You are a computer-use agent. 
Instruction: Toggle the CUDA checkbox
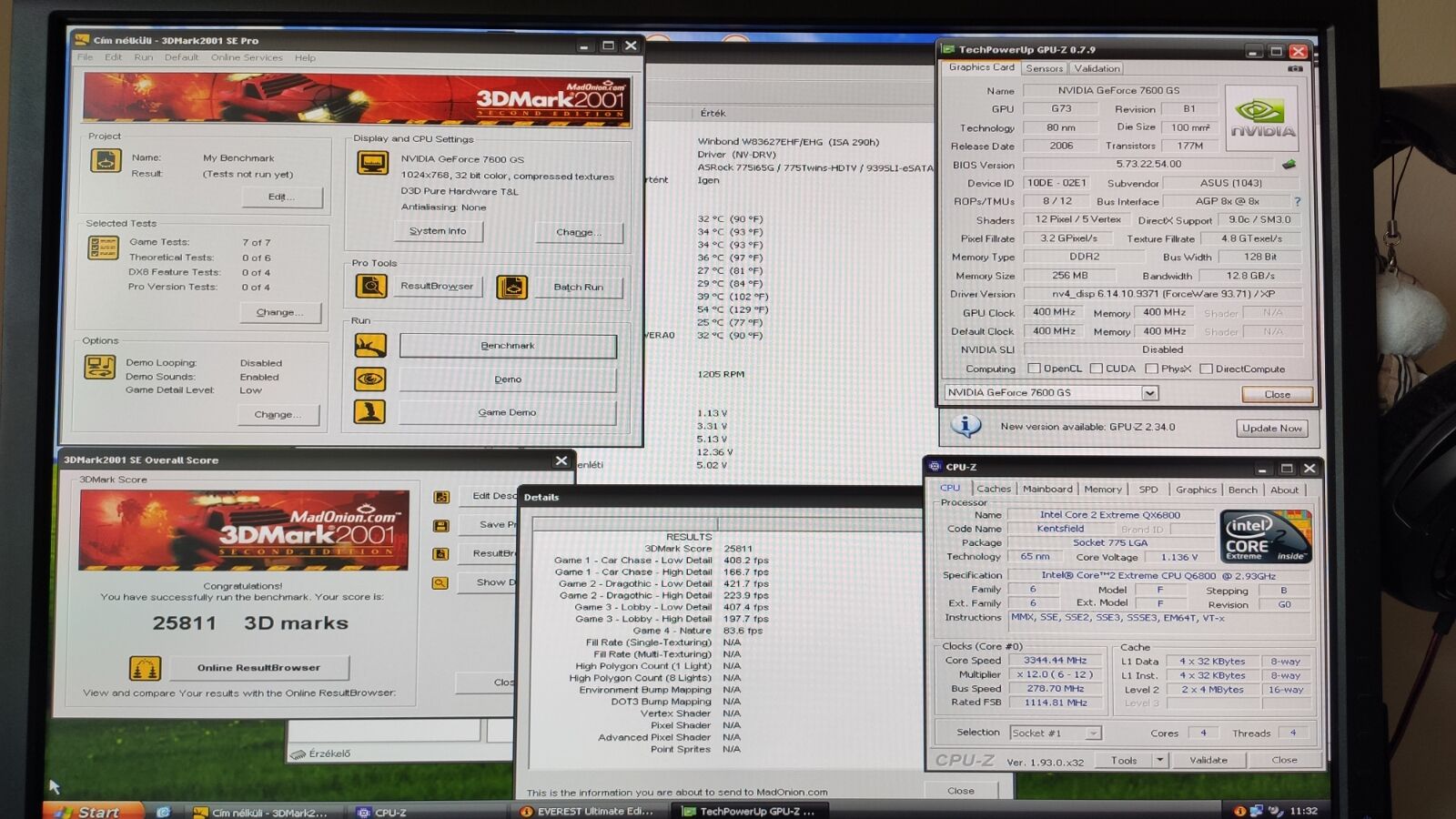[1096, 369]
